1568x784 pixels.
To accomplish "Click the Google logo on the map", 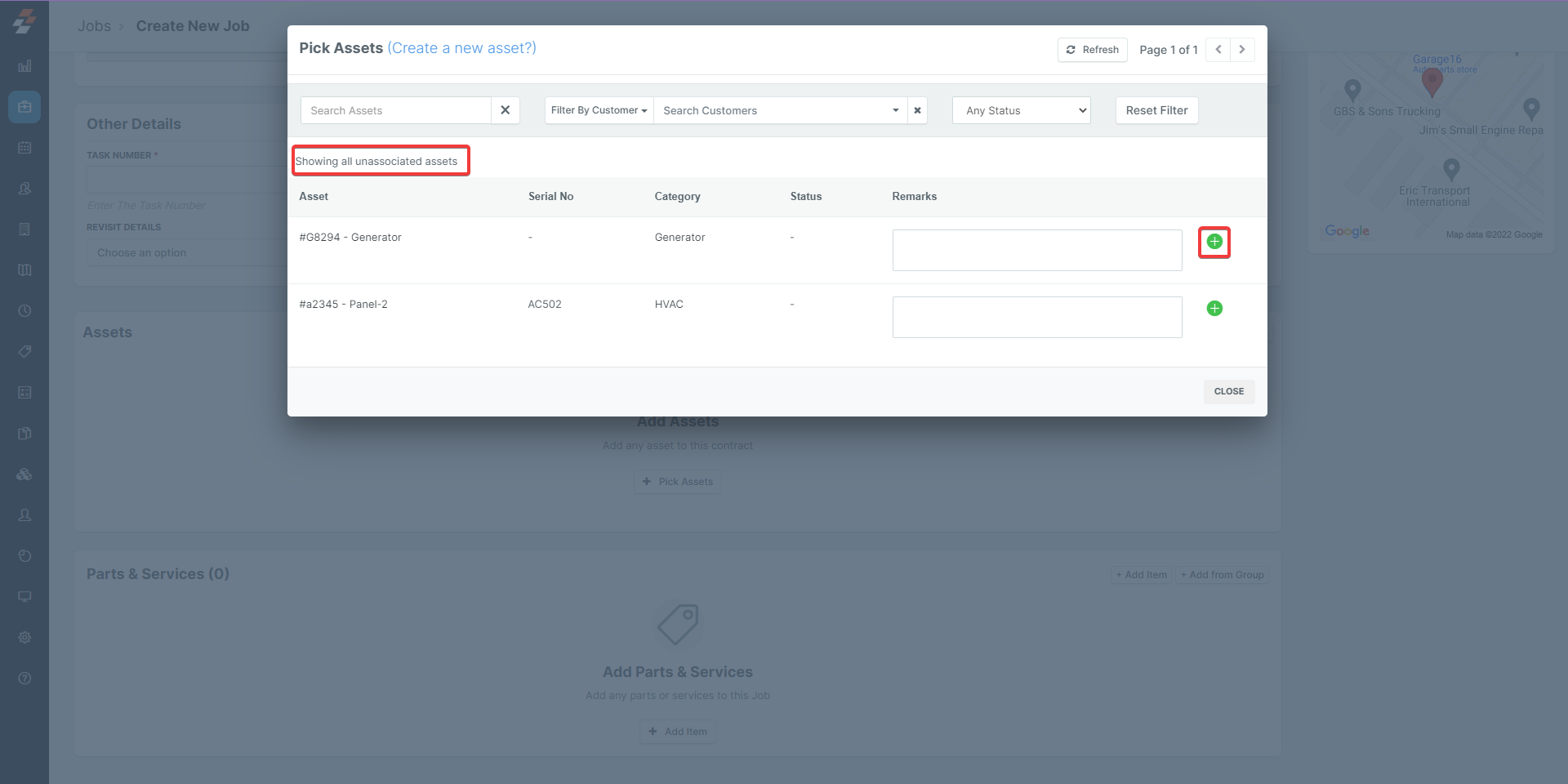I will 1347,231.
